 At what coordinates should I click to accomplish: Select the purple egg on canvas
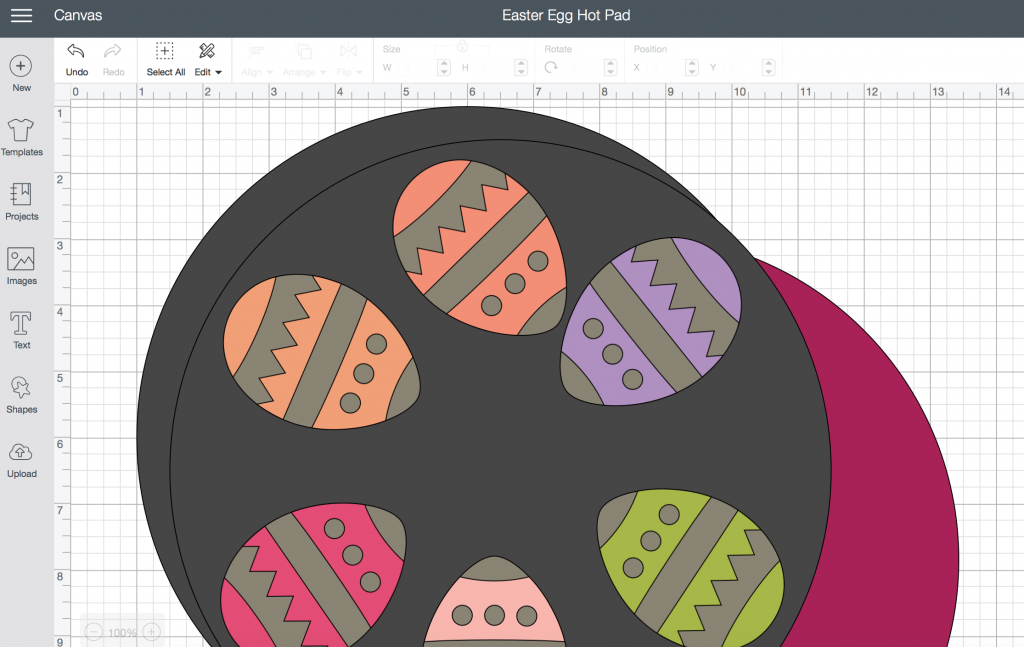(x=650, y=321)
